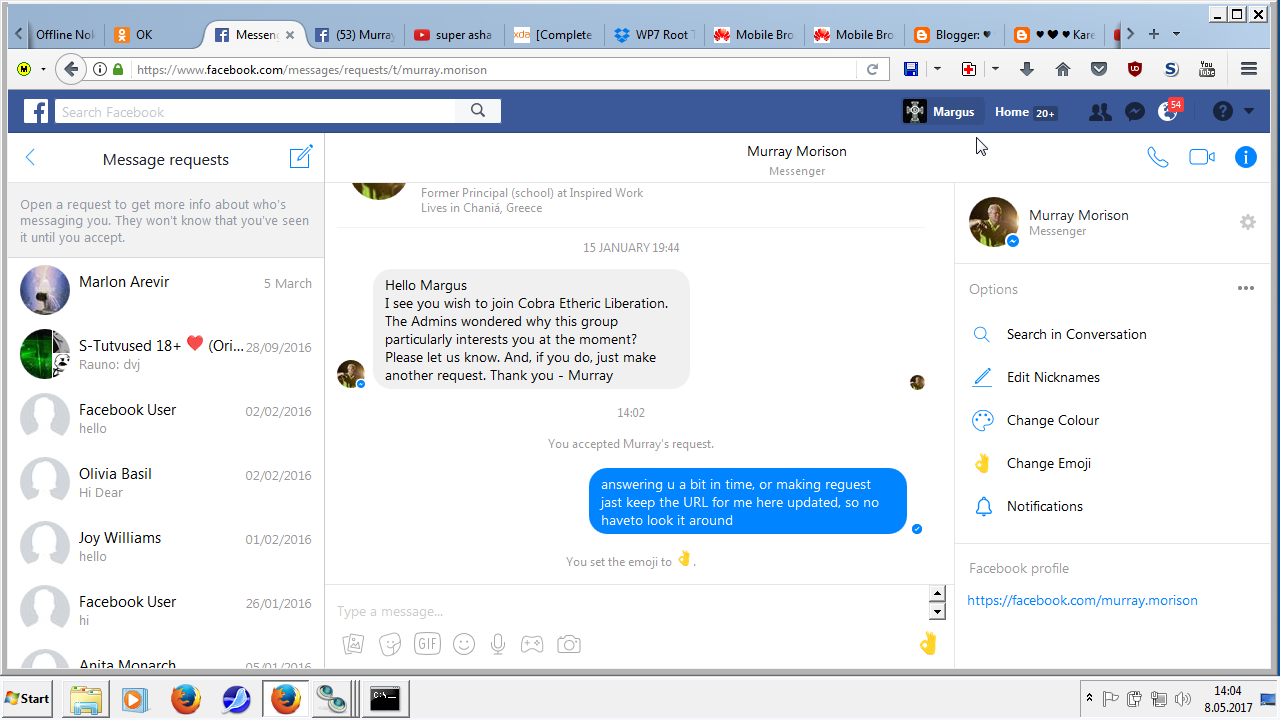Focus the Search Facebook field
Image resolution: width=1280 pixels, height=720 pixels.
coord(255,112)
